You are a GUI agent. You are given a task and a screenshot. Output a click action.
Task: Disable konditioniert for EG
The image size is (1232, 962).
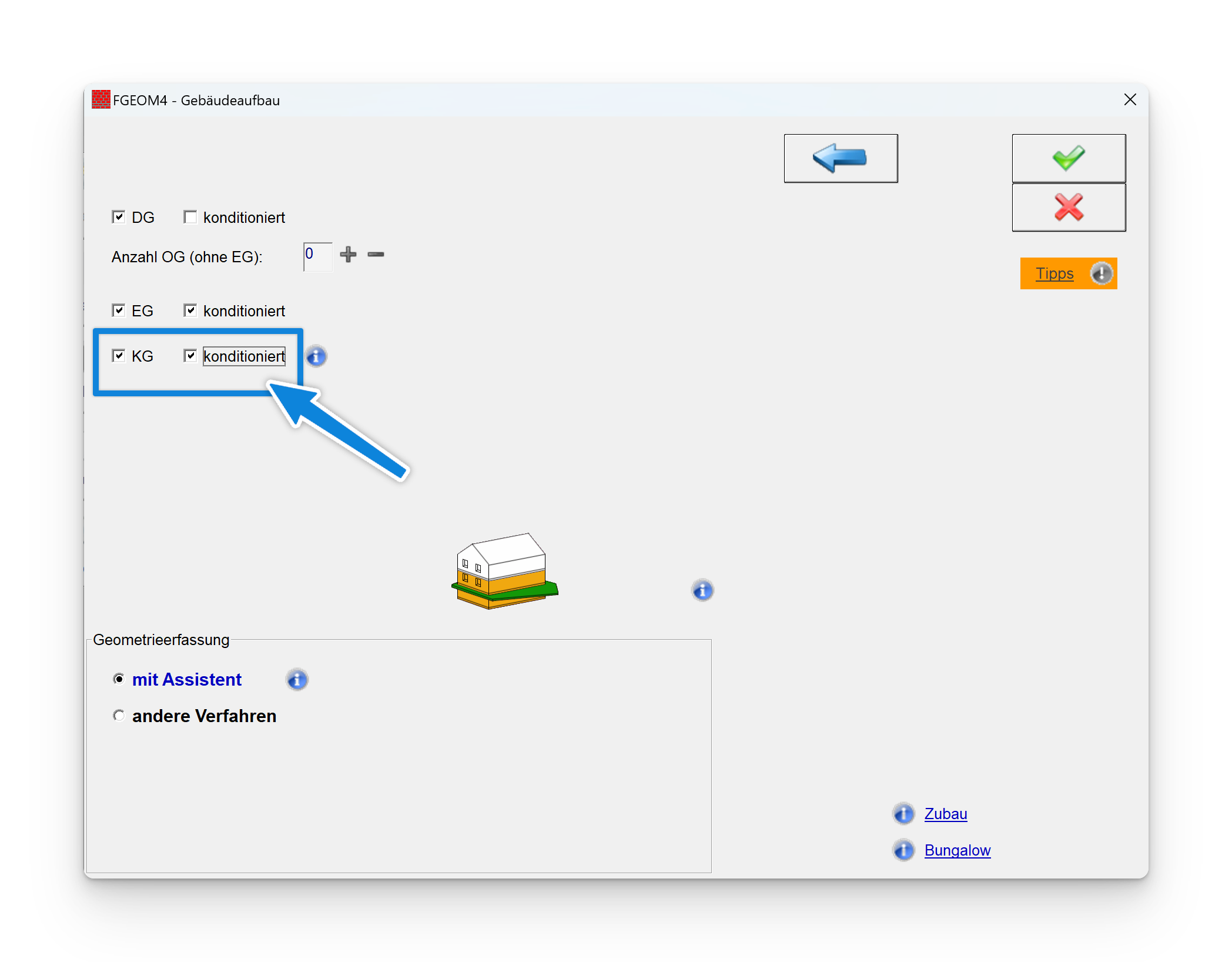190,310
